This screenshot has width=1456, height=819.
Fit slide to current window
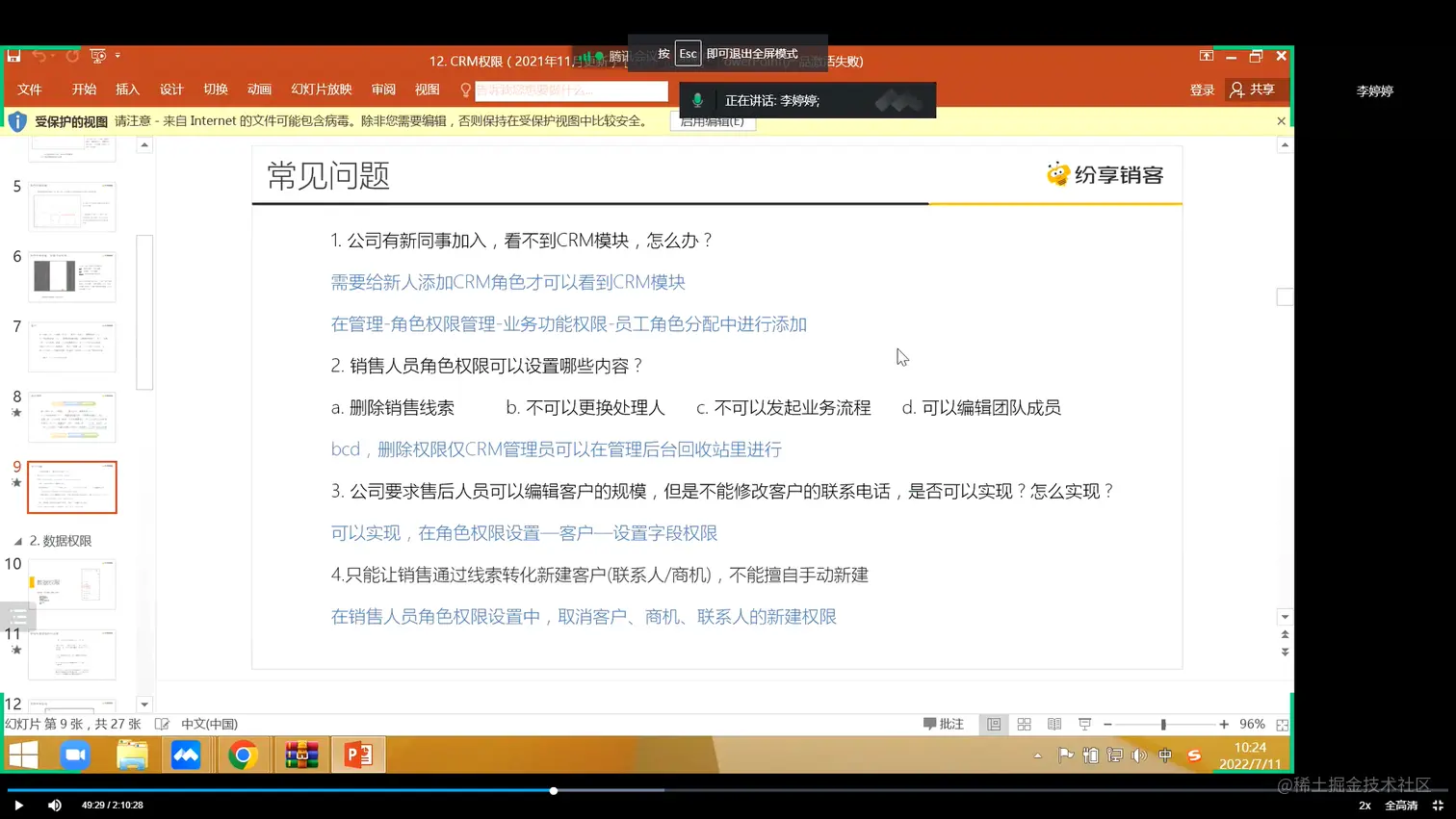tap(1283, 724)
